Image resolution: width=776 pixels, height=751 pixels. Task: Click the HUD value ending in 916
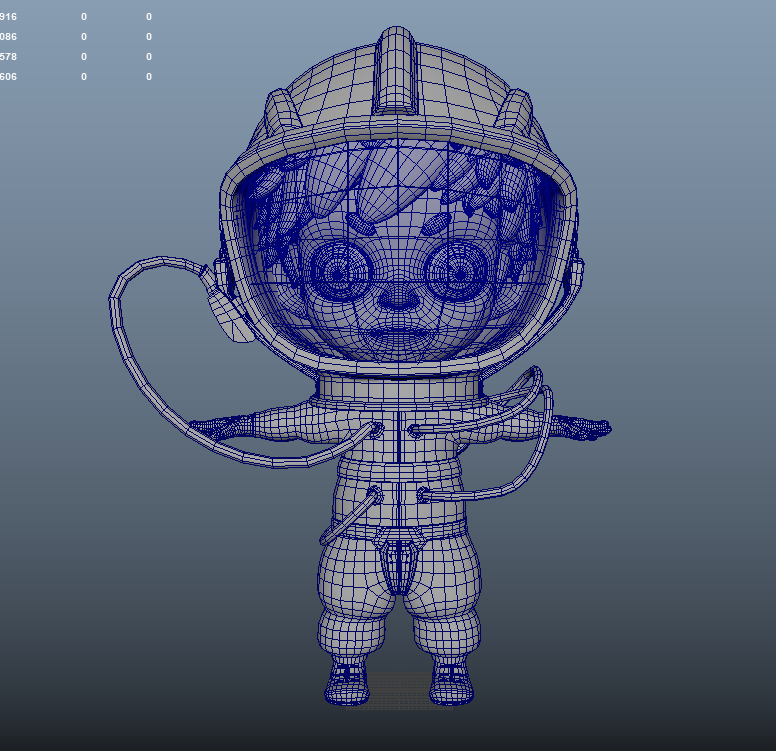coord(9,17)
